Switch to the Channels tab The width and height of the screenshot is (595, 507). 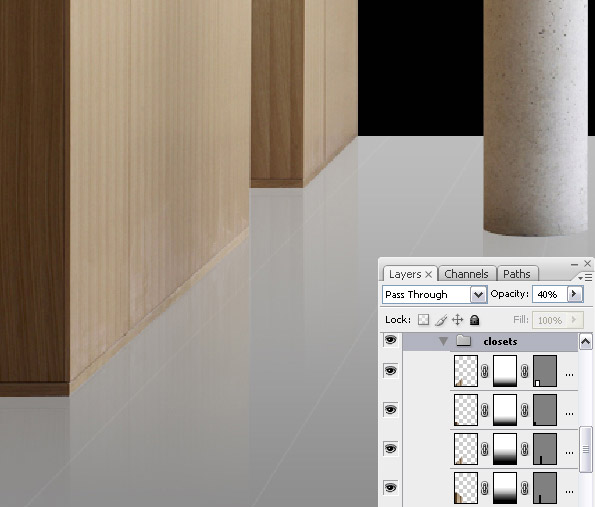click(466, 274)
